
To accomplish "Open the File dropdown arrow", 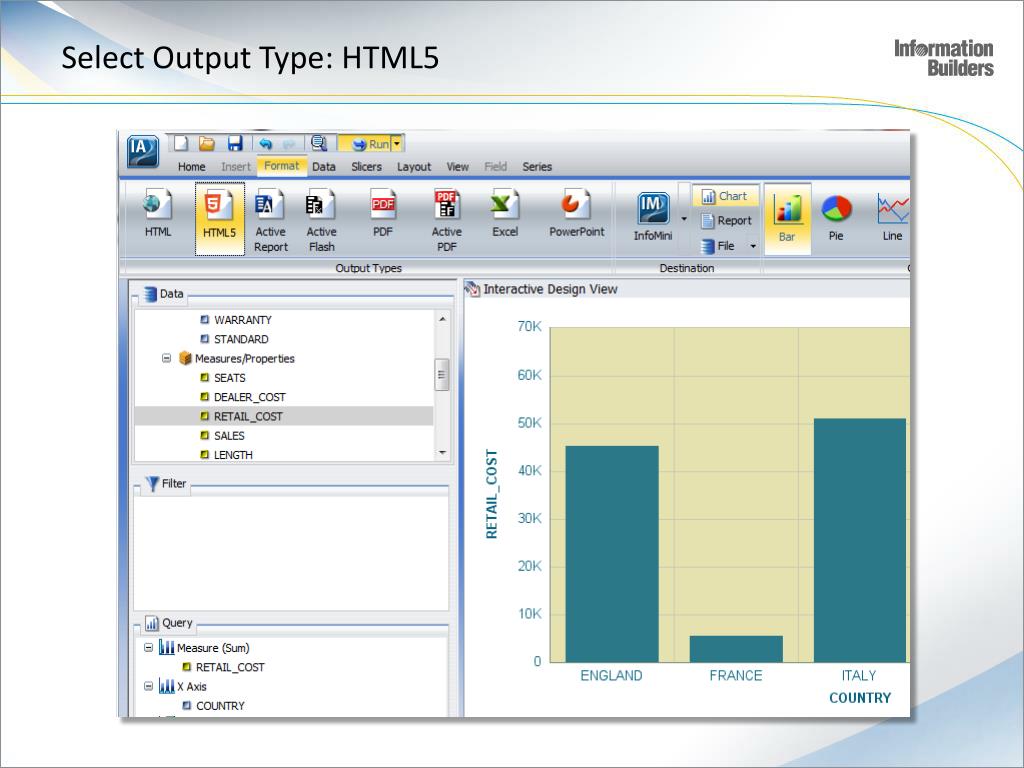I will pos(753,246).
